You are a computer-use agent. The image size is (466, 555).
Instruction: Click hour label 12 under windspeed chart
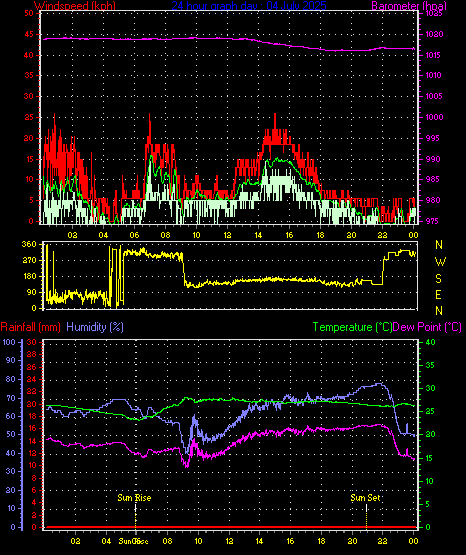coord(227,235)
